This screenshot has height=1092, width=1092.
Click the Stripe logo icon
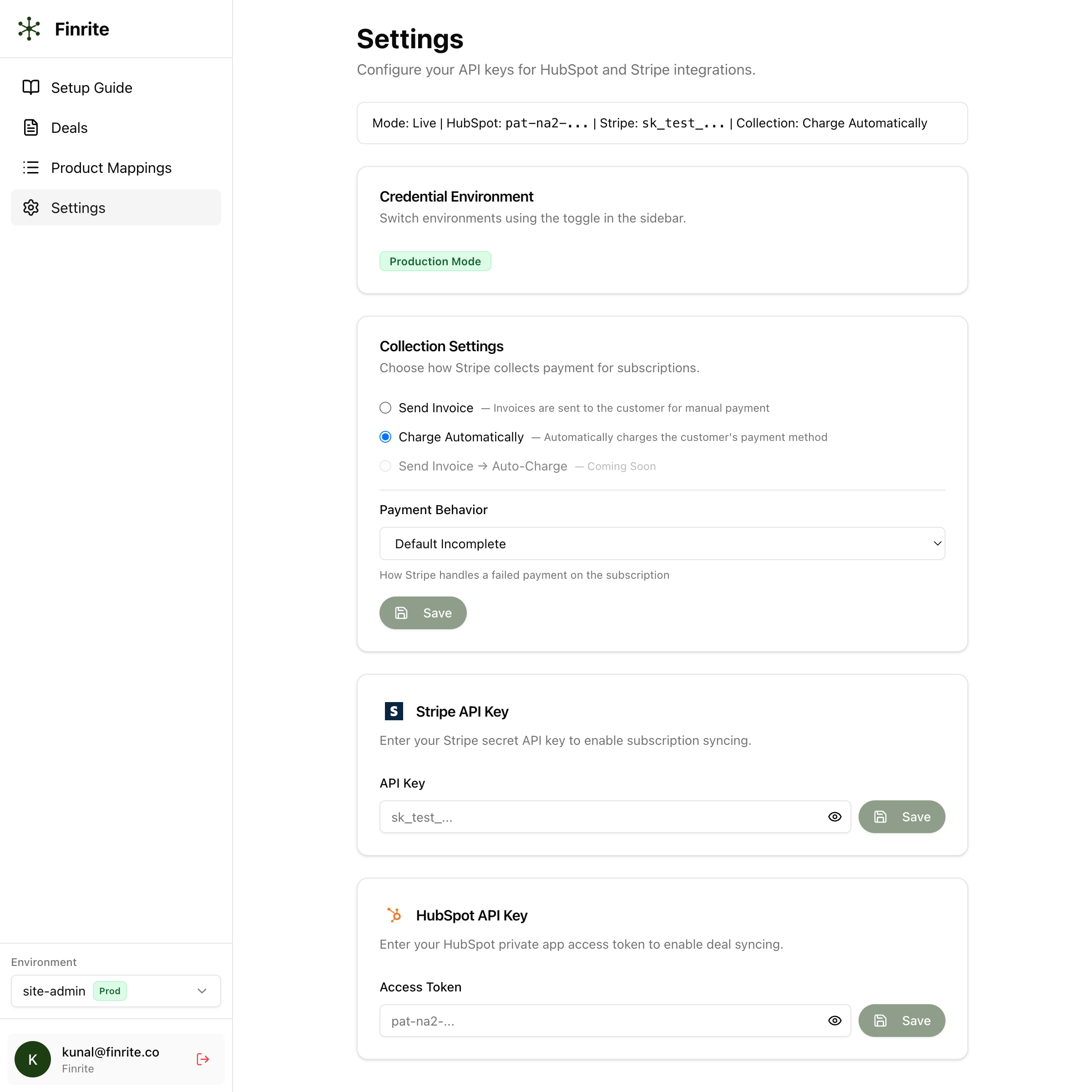(394, 711)
